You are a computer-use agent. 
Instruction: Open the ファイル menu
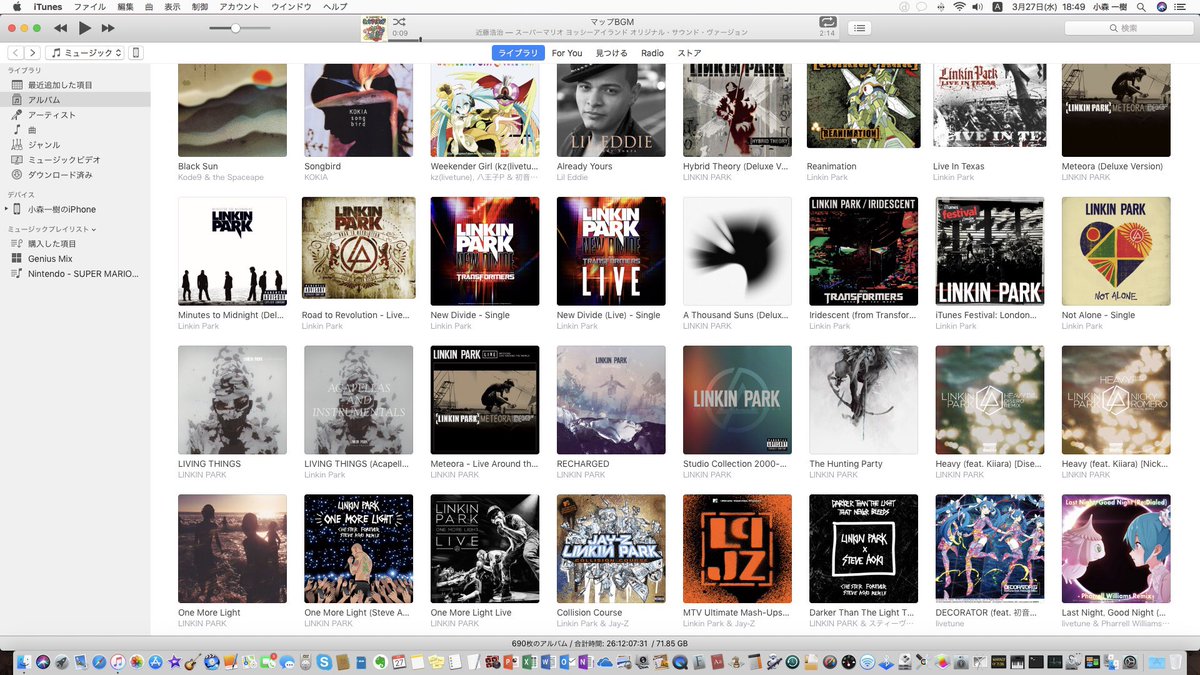[x=90, y=7]
